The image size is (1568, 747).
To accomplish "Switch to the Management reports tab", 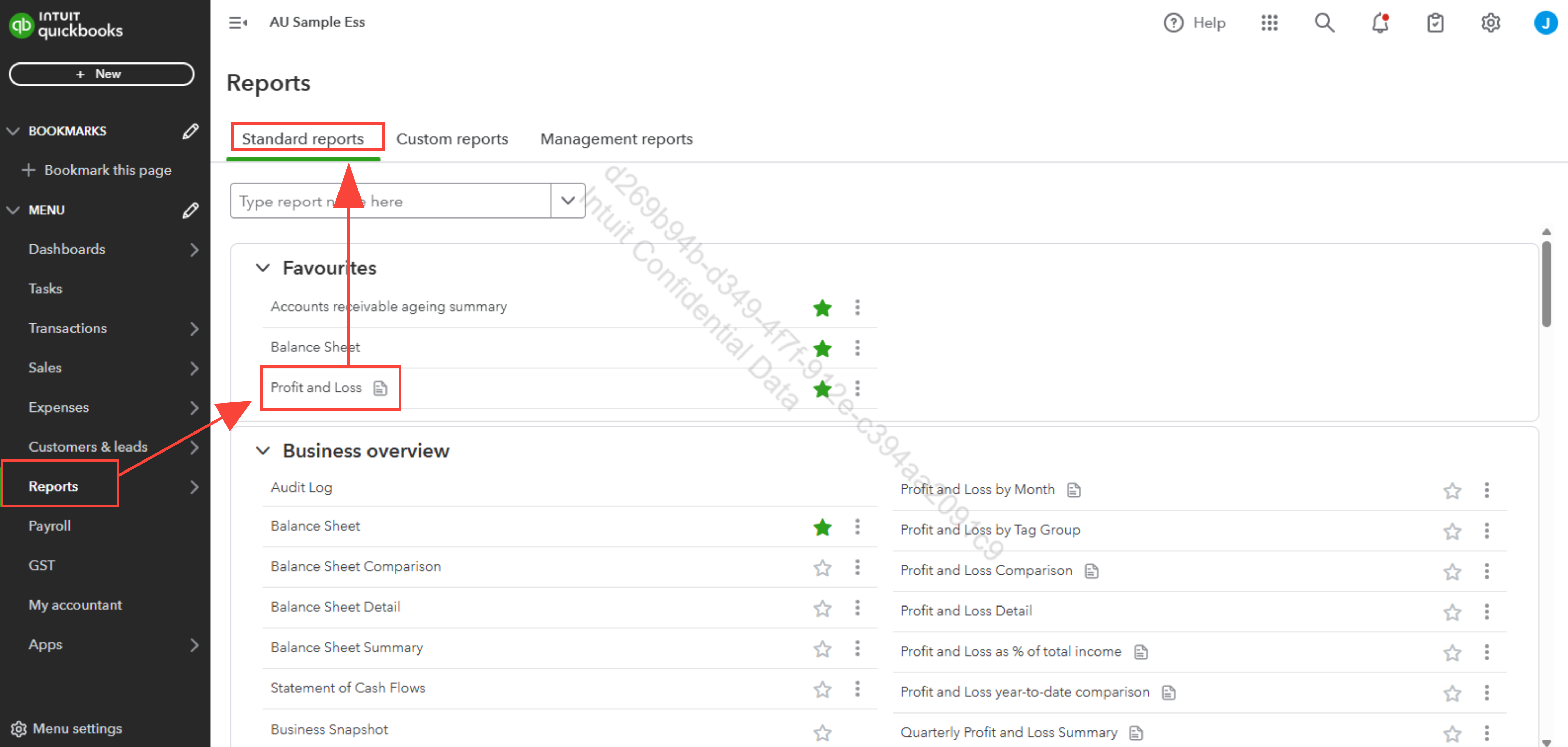I will coord(616,139).
